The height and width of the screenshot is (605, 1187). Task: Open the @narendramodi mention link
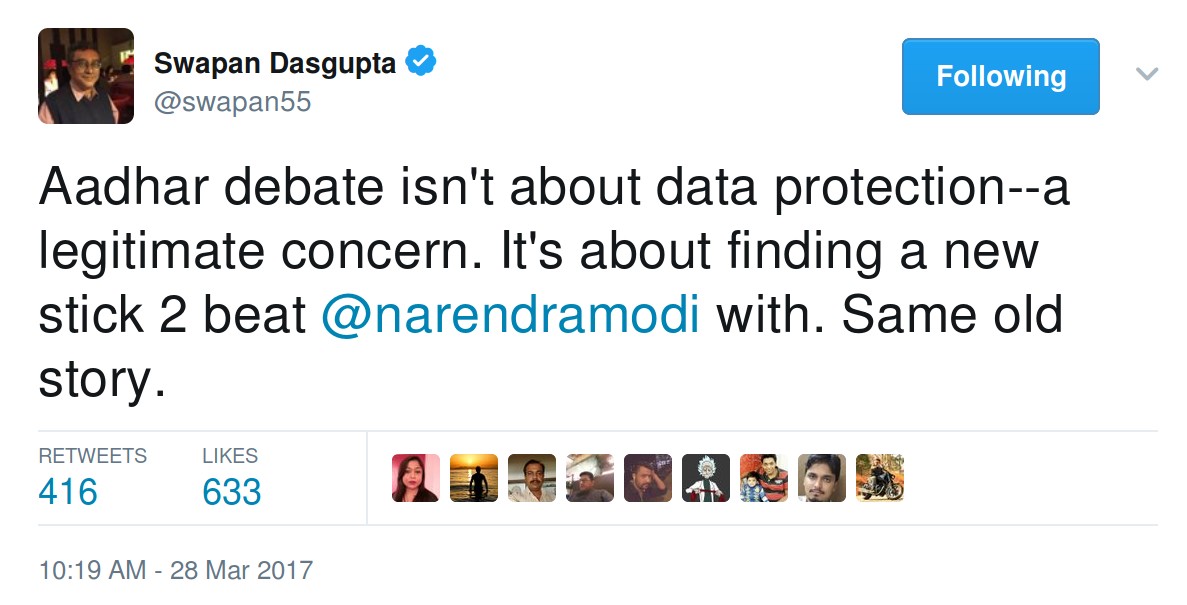[510, 315]
